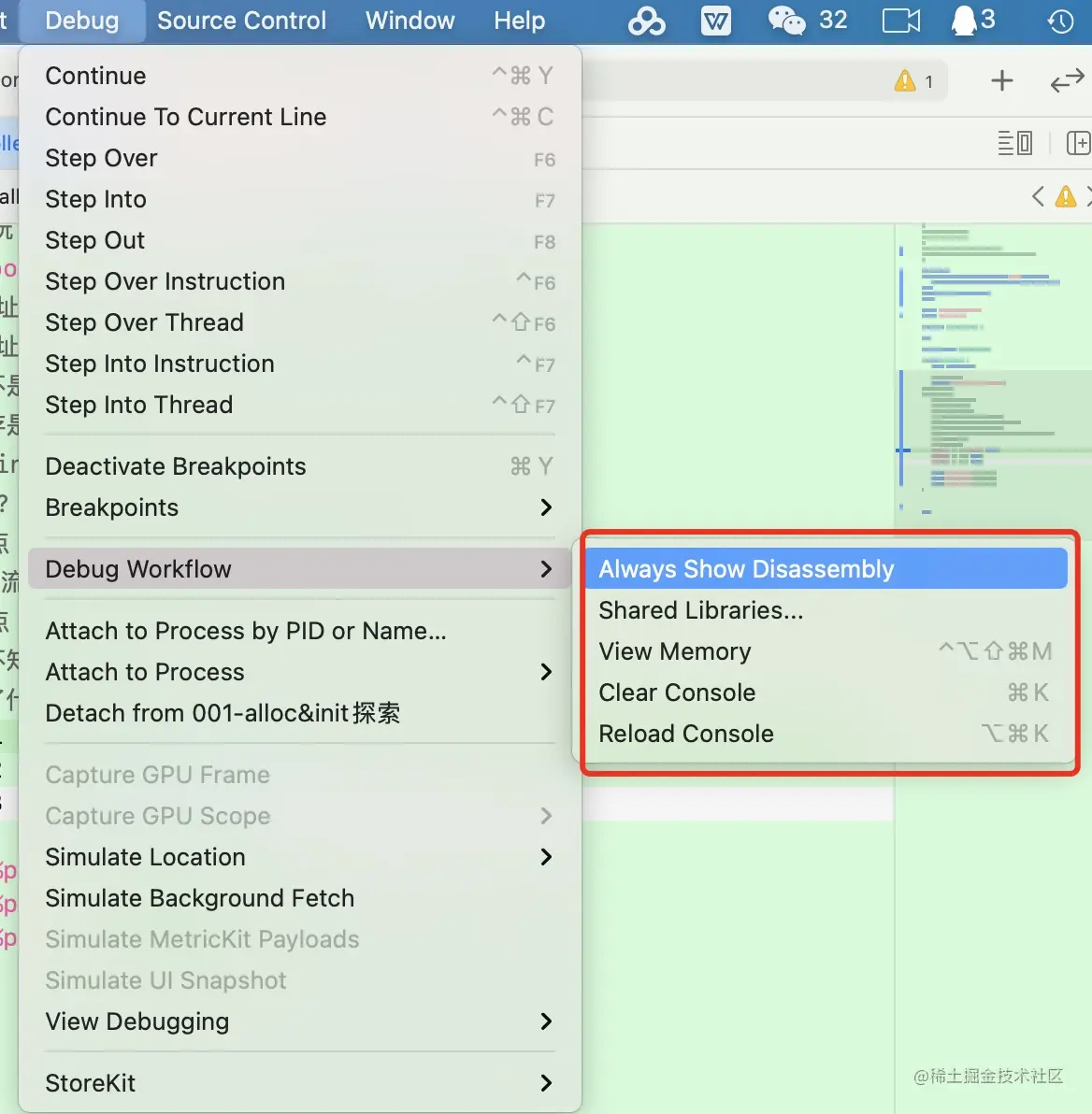
Task: Select Step Into menu item
Action: 299,199
